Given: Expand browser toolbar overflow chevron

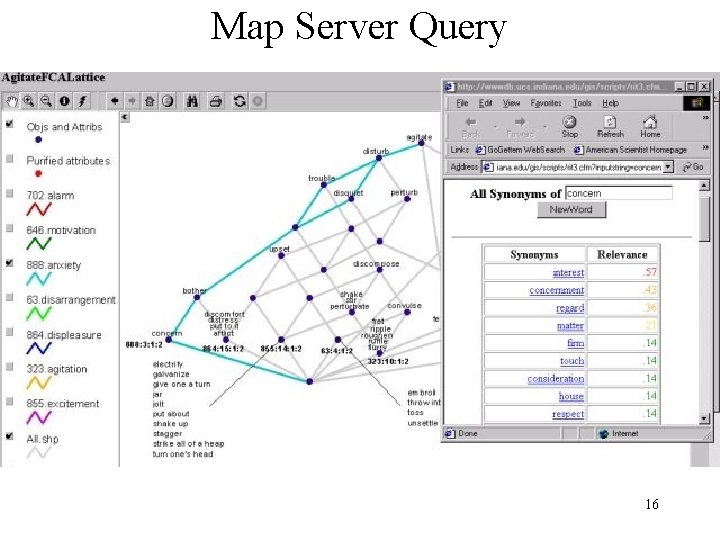Looking at the screenshot, I should (705, 118).
